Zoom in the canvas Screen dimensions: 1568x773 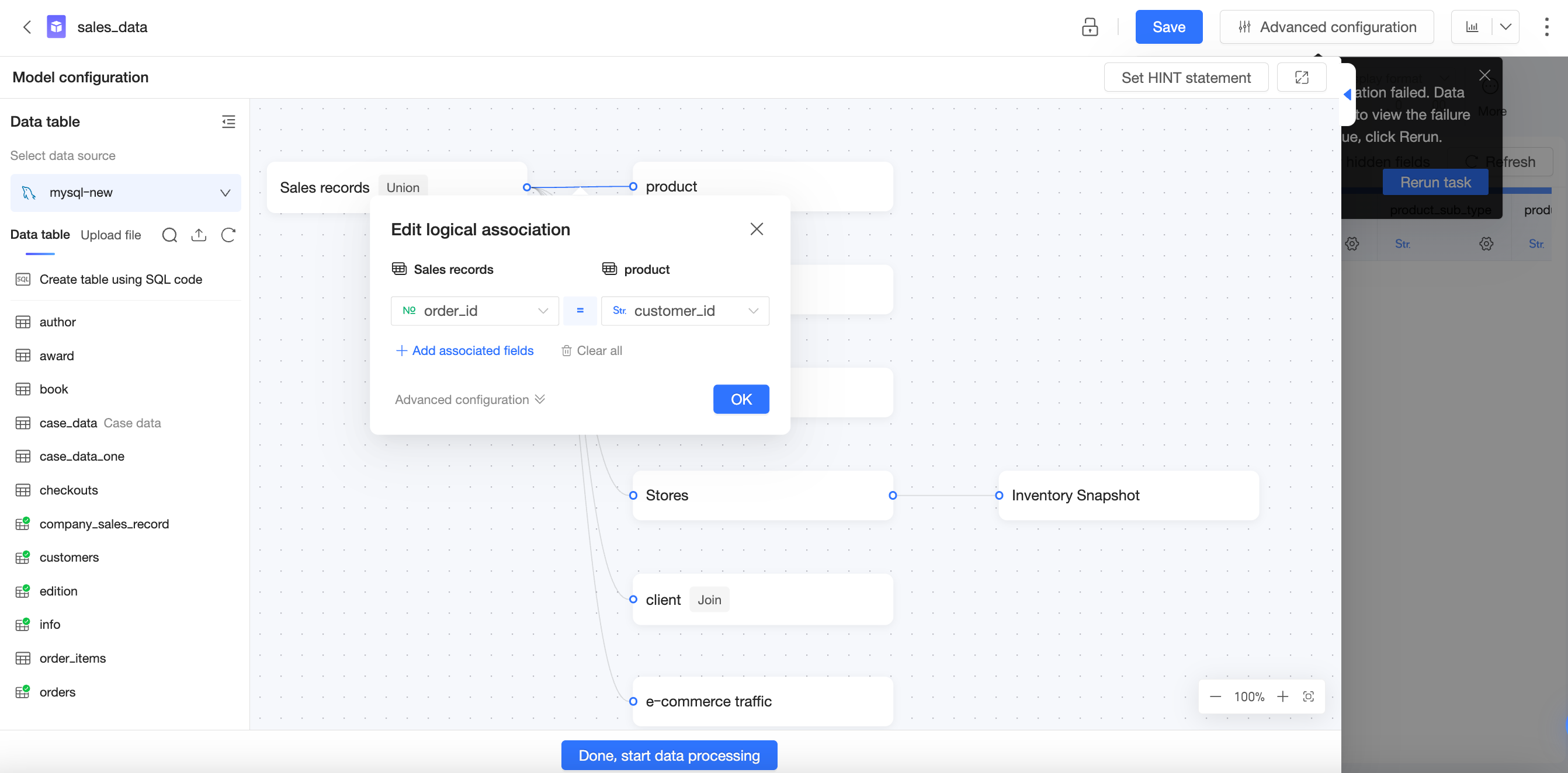pyautogui.click(x=1282, y=697)
